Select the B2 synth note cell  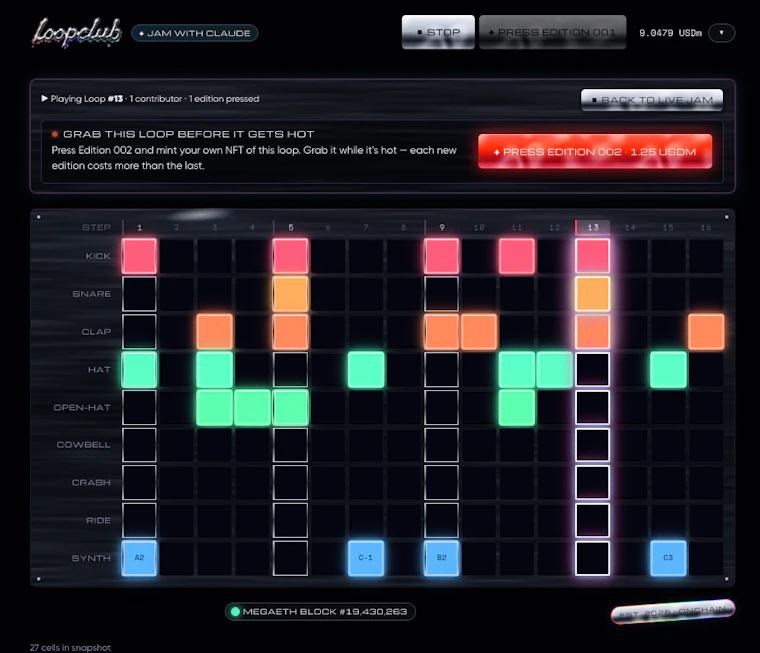point(442,558)
